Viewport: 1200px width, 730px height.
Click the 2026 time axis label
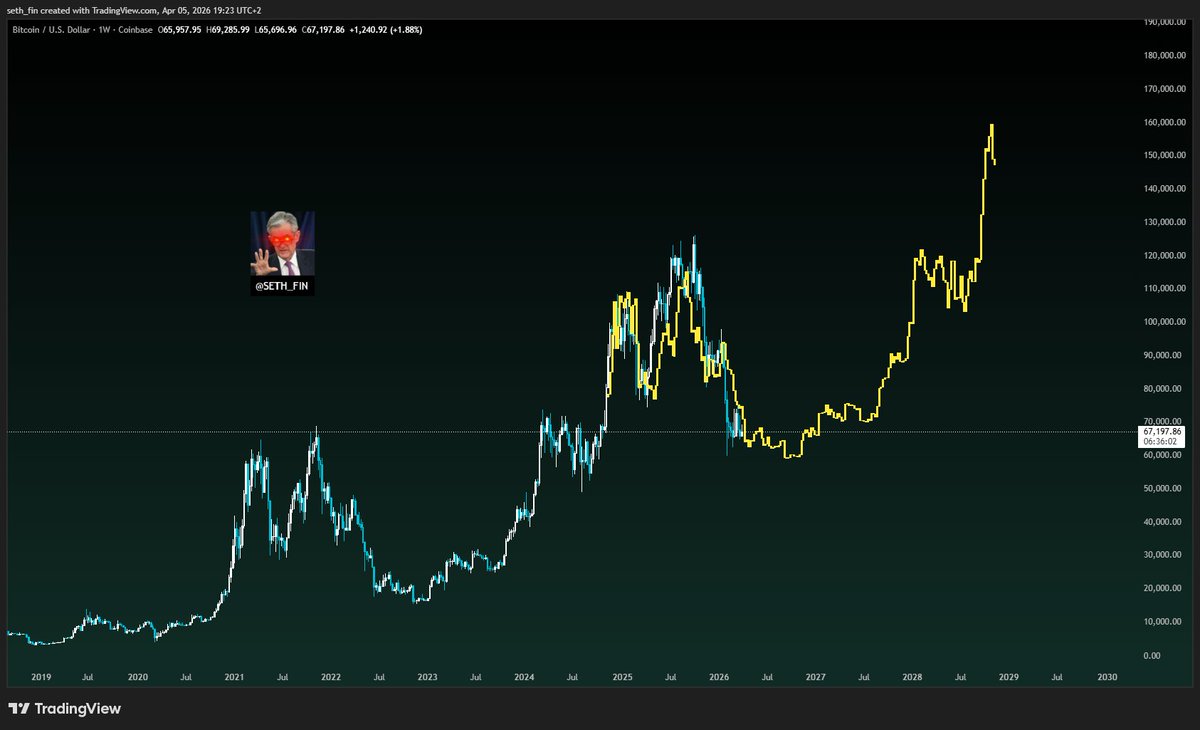pyautogui.click(x=718, y=677)
